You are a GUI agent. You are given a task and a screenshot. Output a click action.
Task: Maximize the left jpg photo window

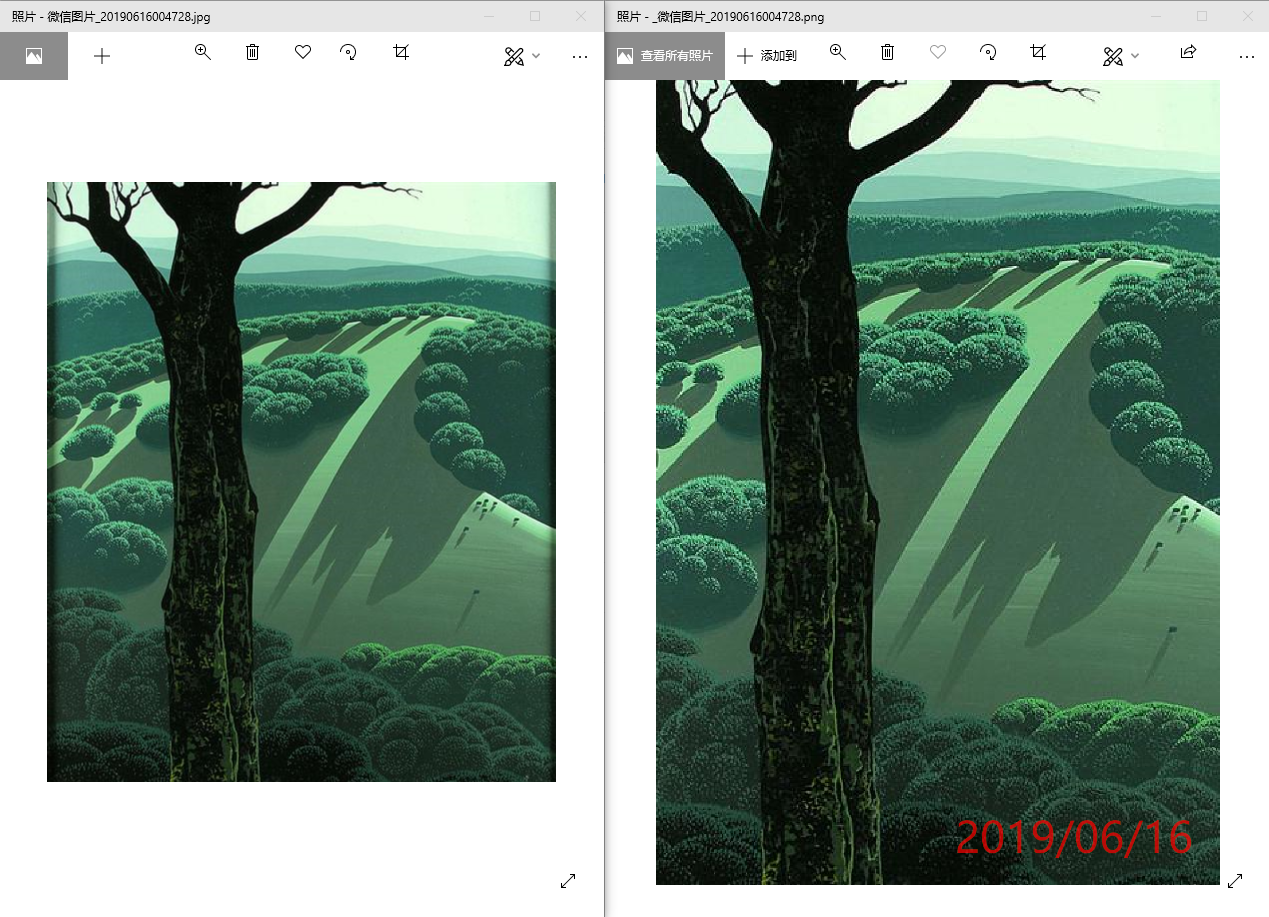(x=535, y=16)
